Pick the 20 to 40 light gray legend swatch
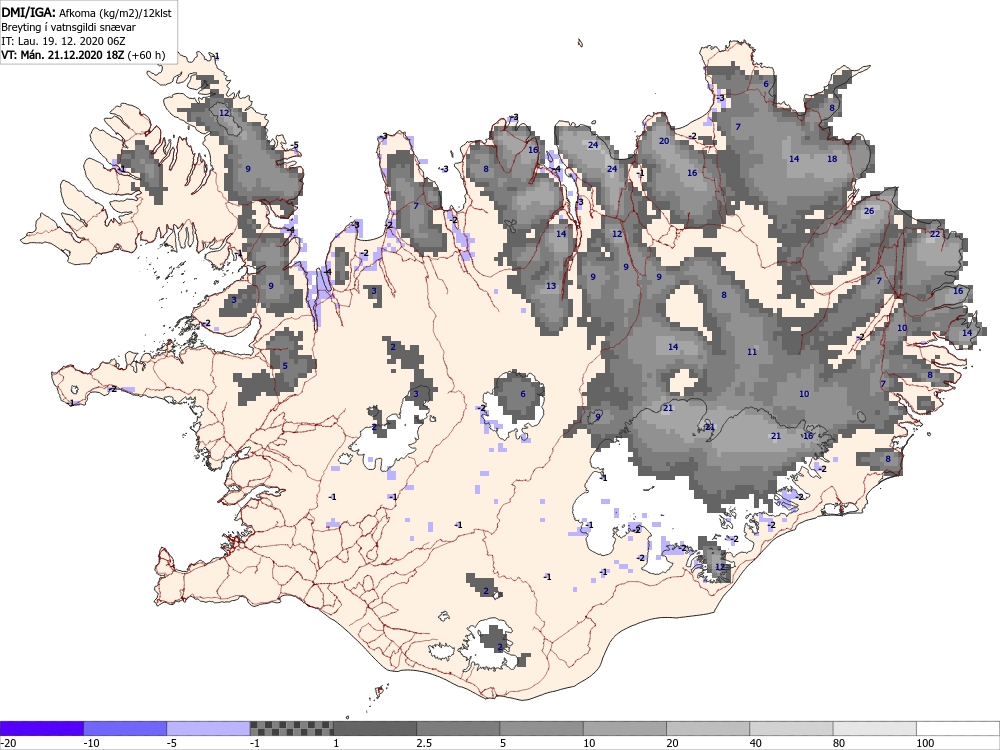The height and width of the screenshot is (750, 1000). [x=708, y=728]
